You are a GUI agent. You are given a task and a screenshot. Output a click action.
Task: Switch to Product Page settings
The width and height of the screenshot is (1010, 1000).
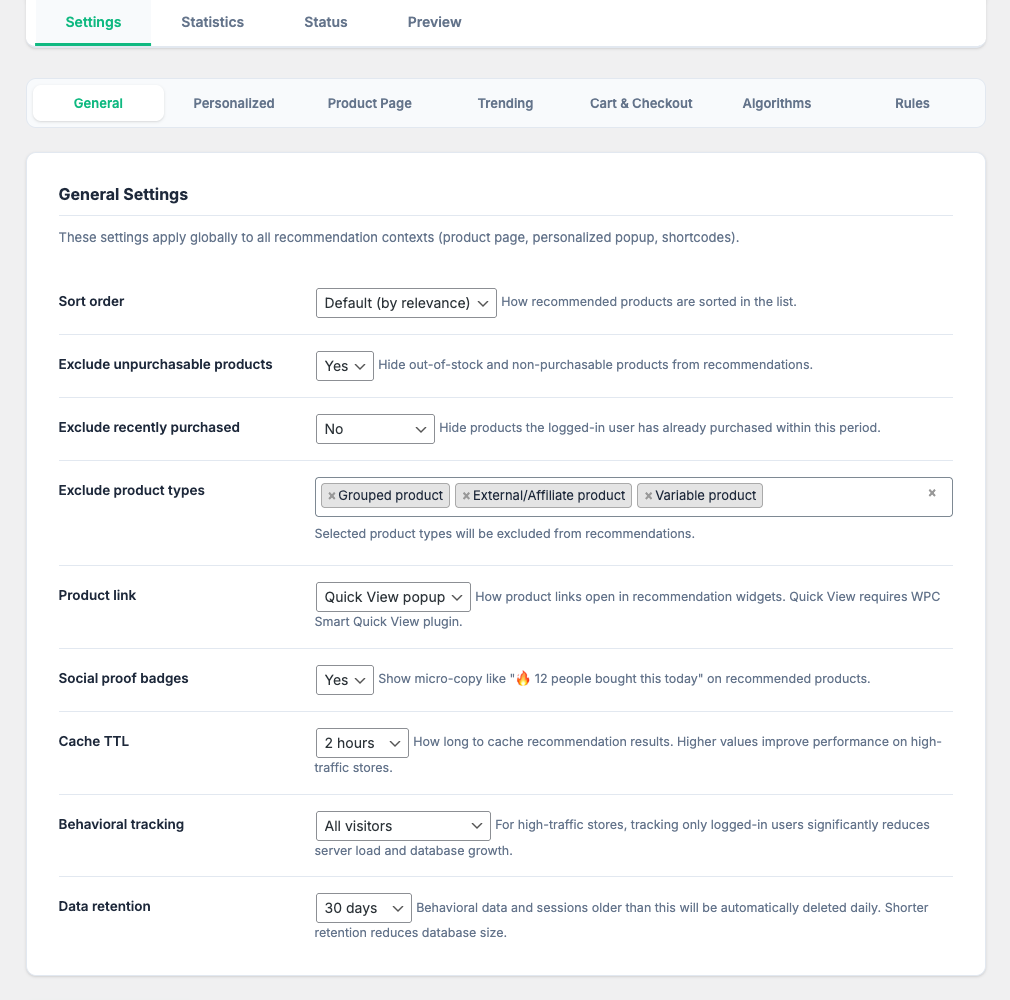coord(369,103)
